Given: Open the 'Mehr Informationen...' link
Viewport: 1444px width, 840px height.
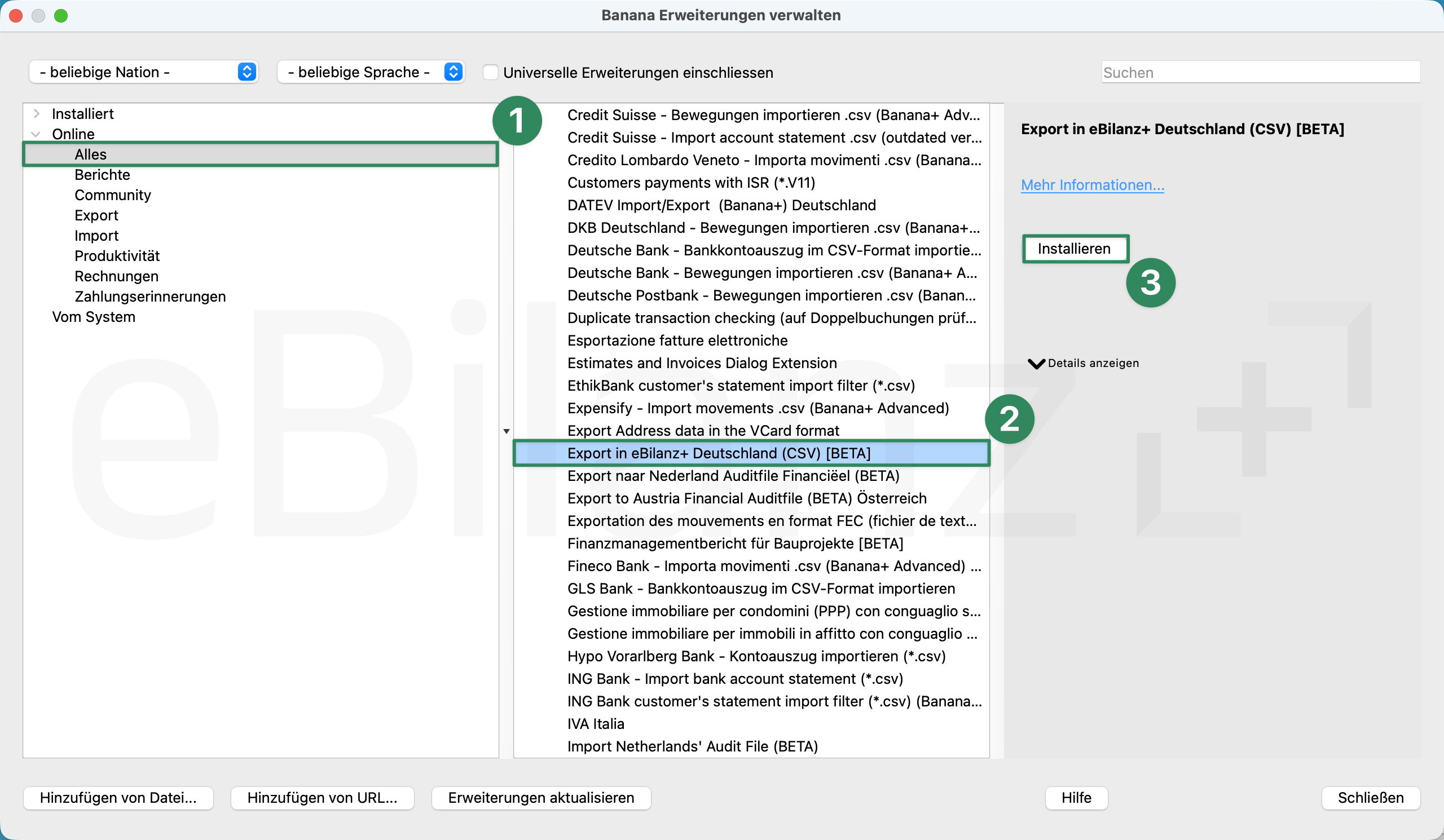Looking at the screenshot, I should pos(1092,184).
